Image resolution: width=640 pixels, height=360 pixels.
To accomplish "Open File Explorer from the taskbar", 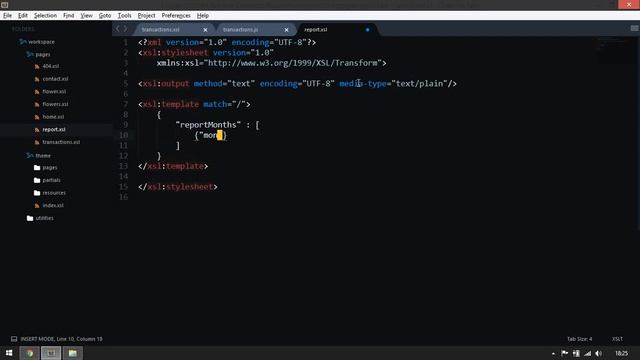I will point(73,353).
